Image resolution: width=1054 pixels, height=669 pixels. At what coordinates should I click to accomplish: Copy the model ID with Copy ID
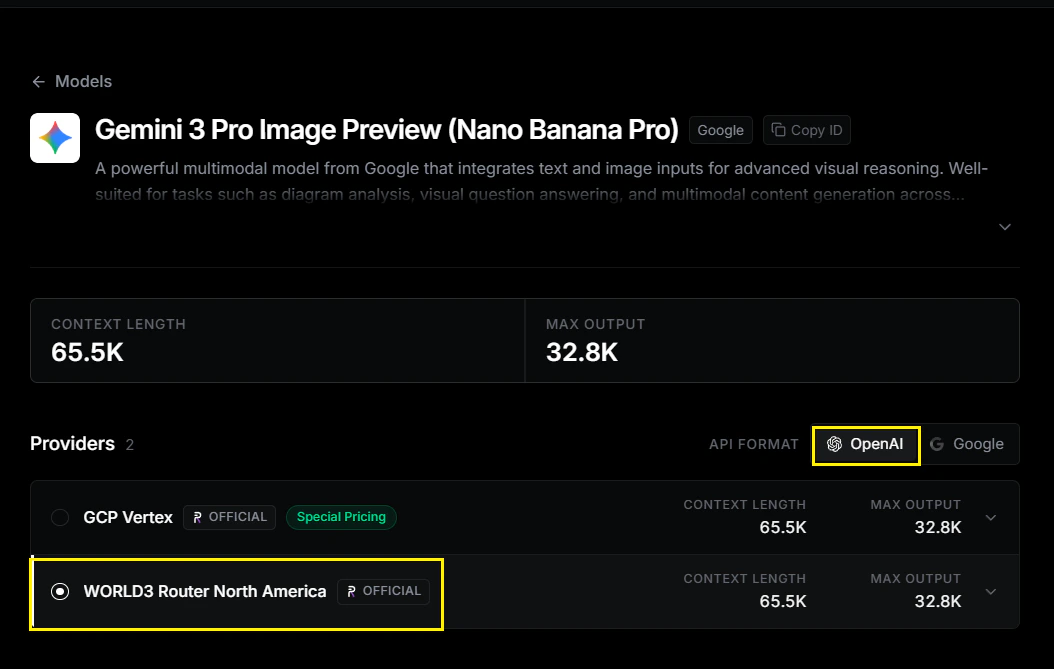click(x=807, y=130)
